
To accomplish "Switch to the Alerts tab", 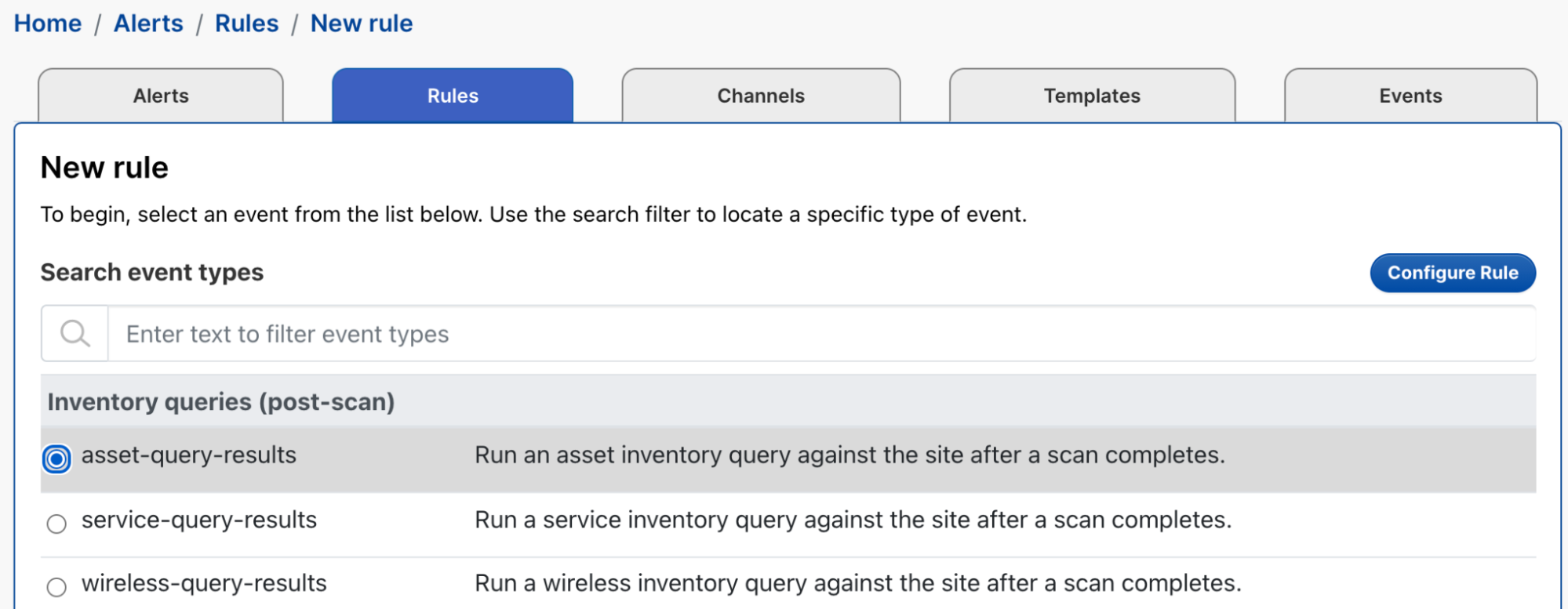I will click(161, 96).
